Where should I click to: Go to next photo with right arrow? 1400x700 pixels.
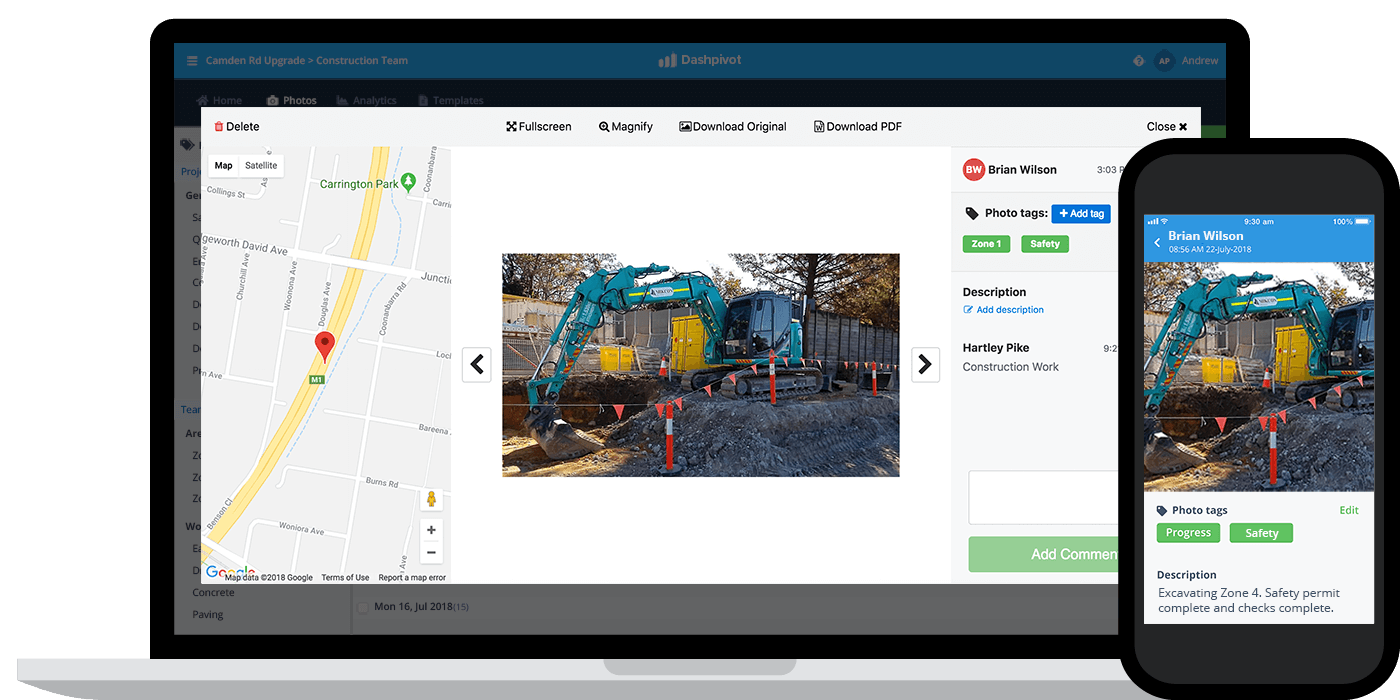(x=925, y=365)
